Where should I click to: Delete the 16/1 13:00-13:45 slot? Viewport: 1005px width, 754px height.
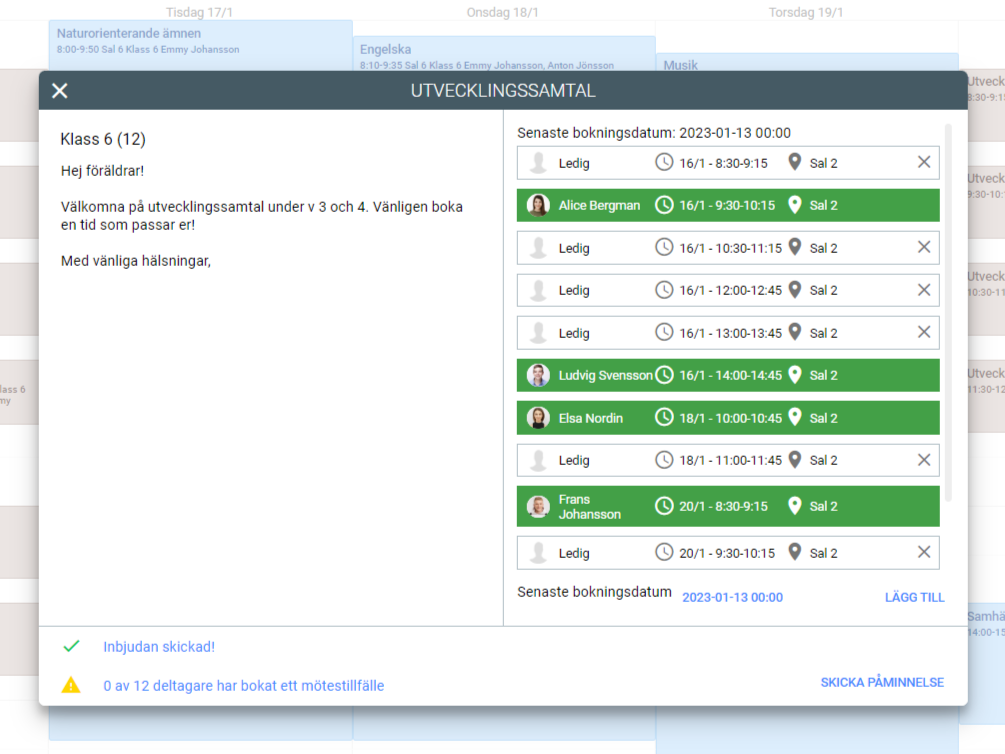923,333
